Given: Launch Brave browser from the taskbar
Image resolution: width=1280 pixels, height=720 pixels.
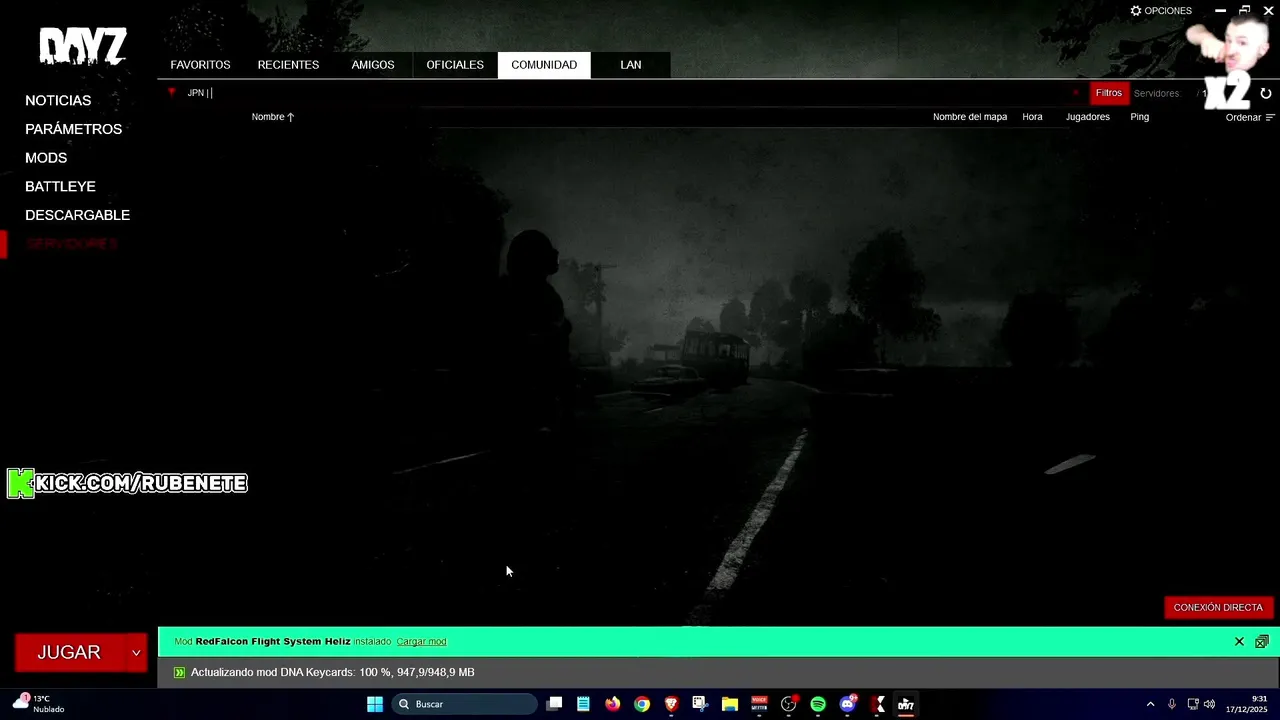Looking at the screenshot, I should 672,704.
